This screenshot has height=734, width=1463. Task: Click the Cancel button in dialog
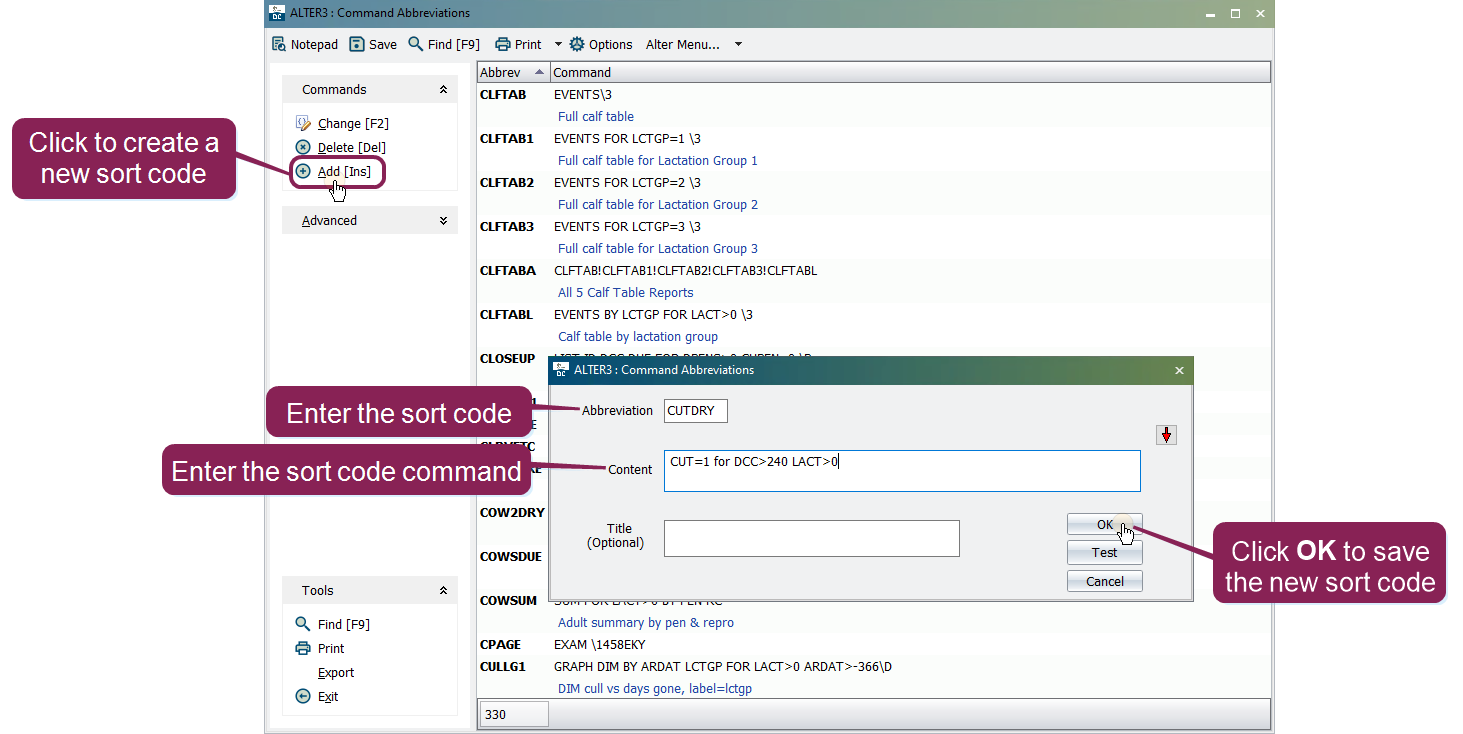click(x=1104, y=581)
